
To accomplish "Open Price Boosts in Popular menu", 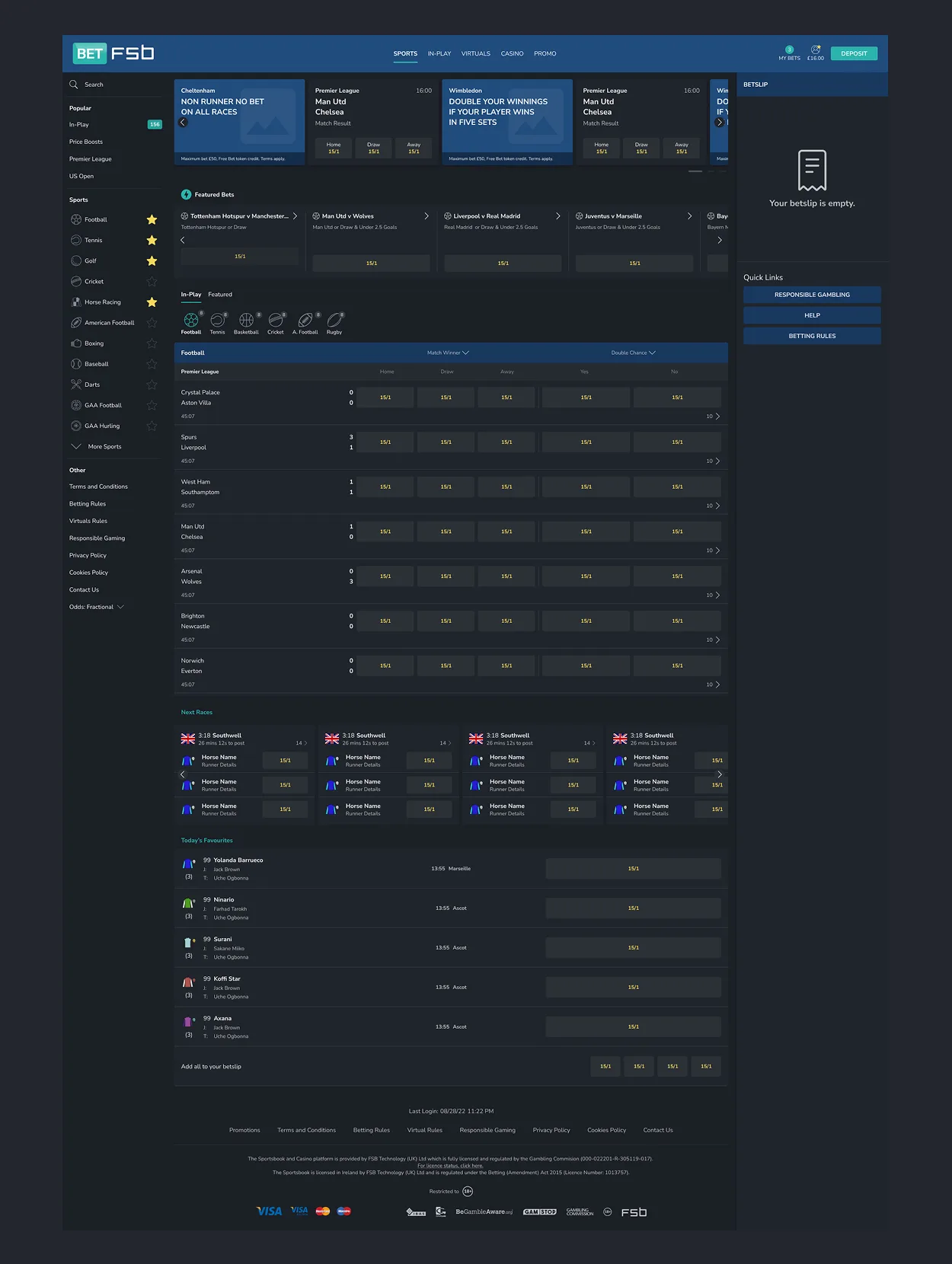I will point(86,142).
